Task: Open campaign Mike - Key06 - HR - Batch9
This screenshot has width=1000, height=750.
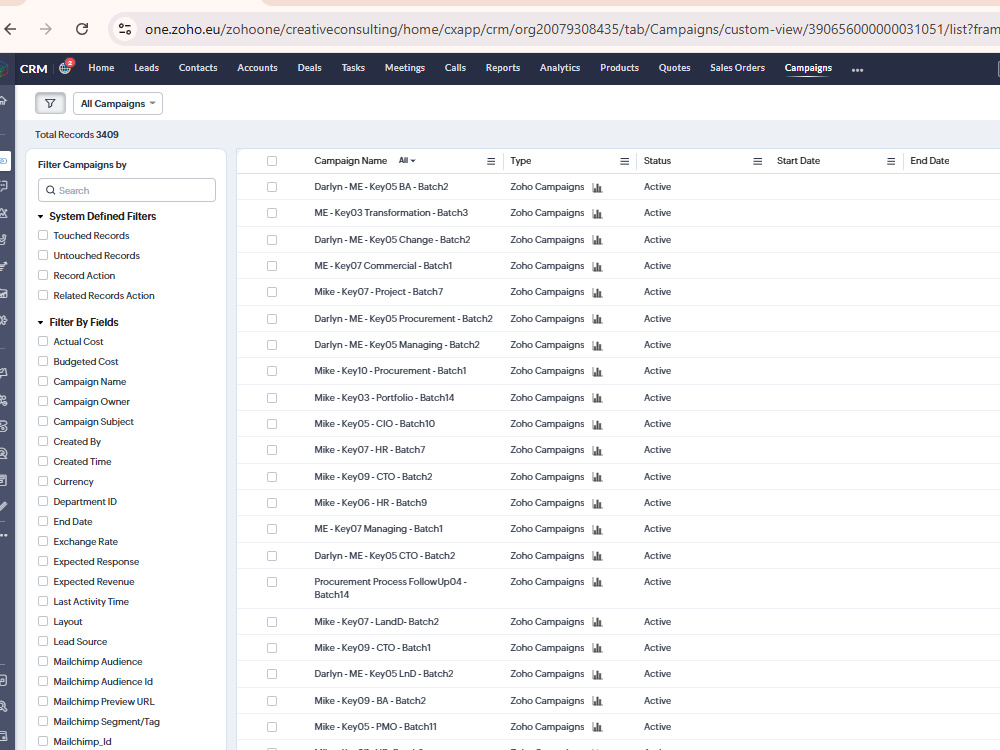Action: 371,503
